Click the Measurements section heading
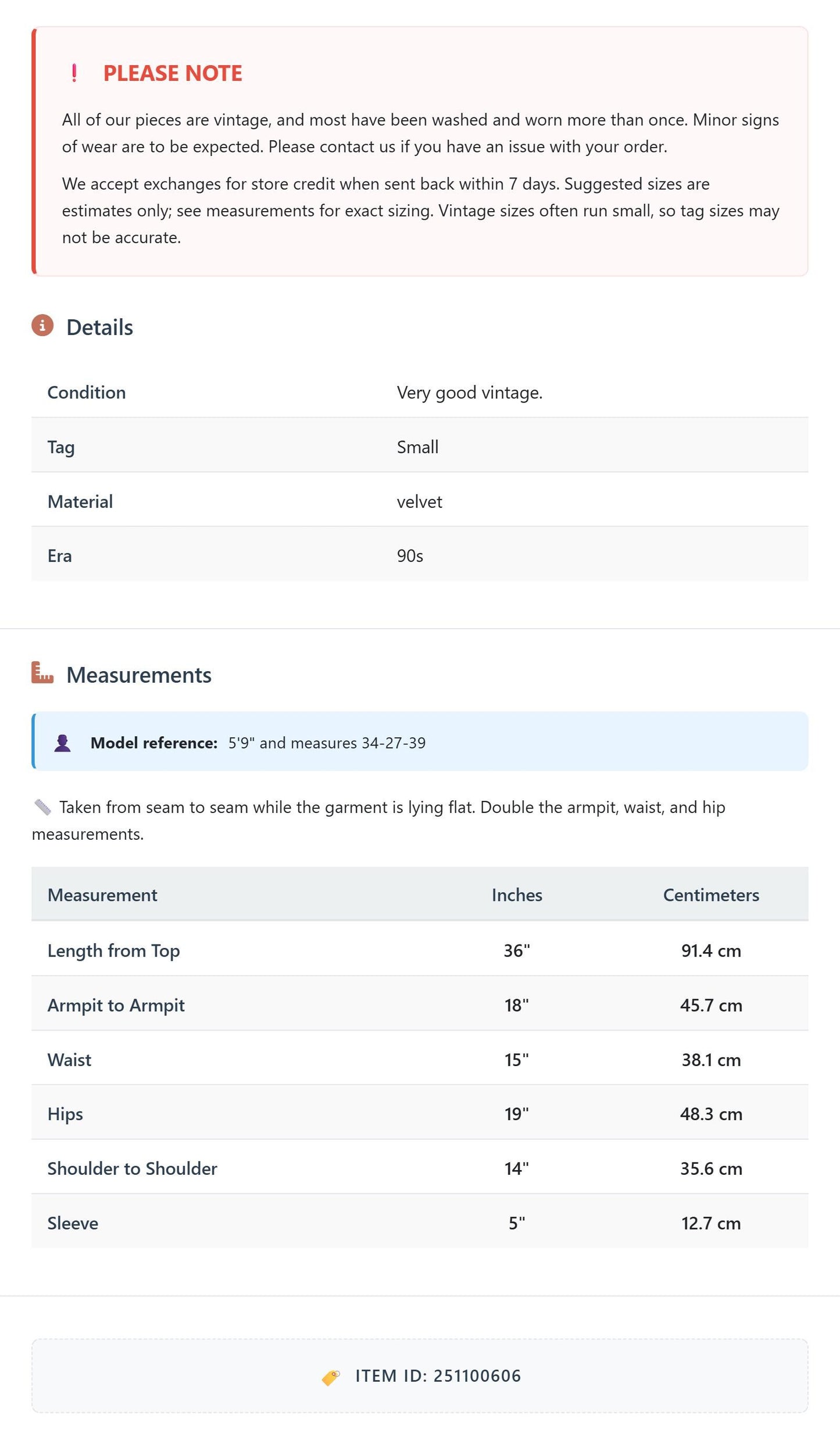The image size is (840, 1440). click(139, 675)
